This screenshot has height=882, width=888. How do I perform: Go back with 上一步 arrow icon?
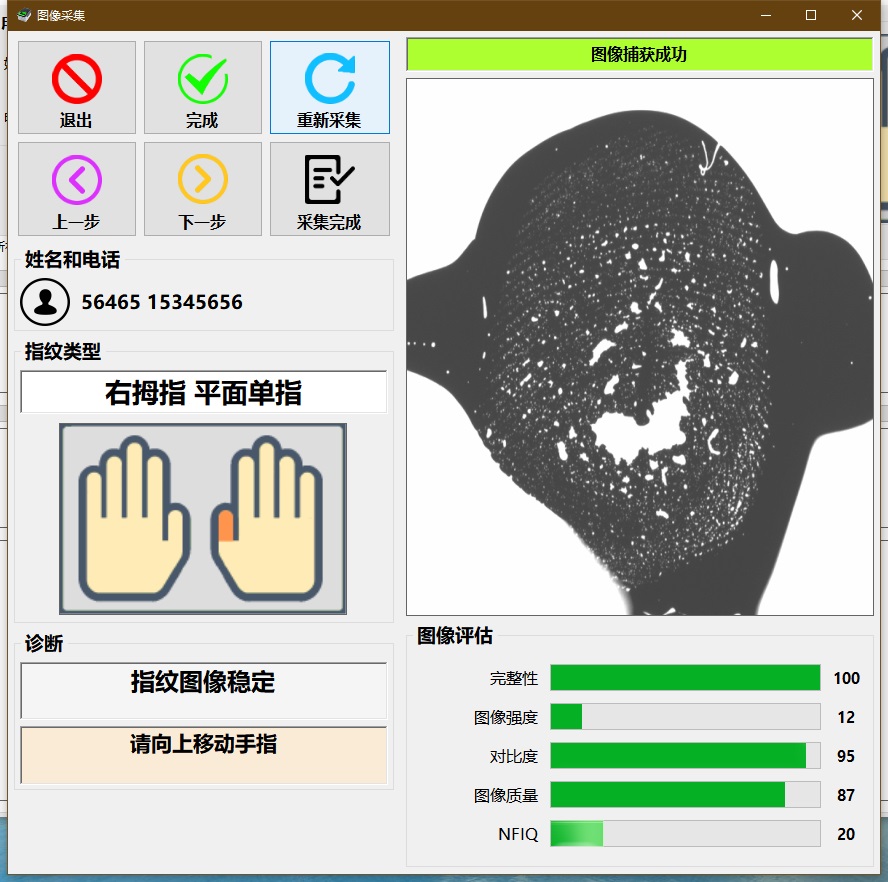pos(77,180)
